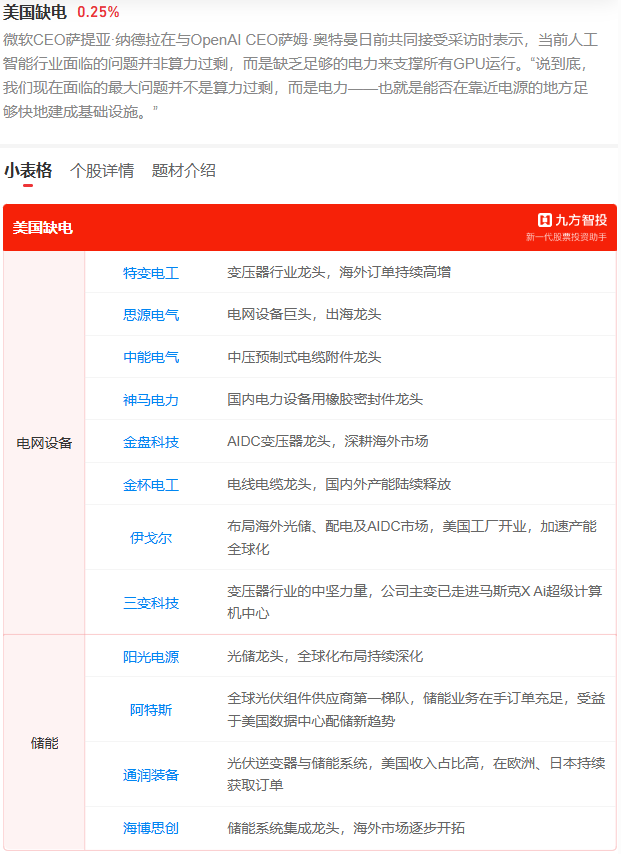Click the 美国缺电 page title
621x854 pixels.
click(x=35, y=12)
